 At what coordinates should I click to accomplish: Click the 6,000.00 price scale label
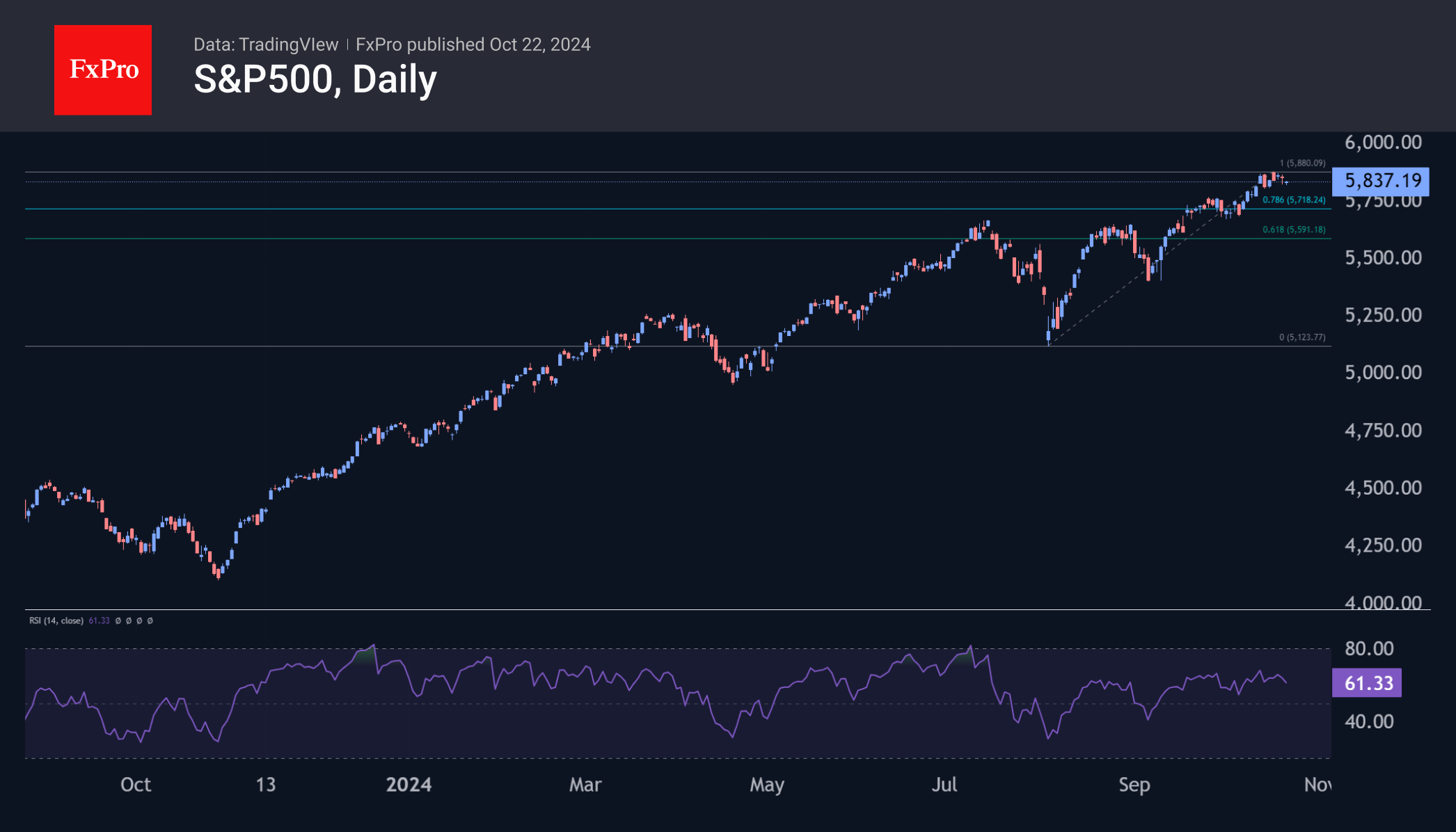[x=1382, y=143]
